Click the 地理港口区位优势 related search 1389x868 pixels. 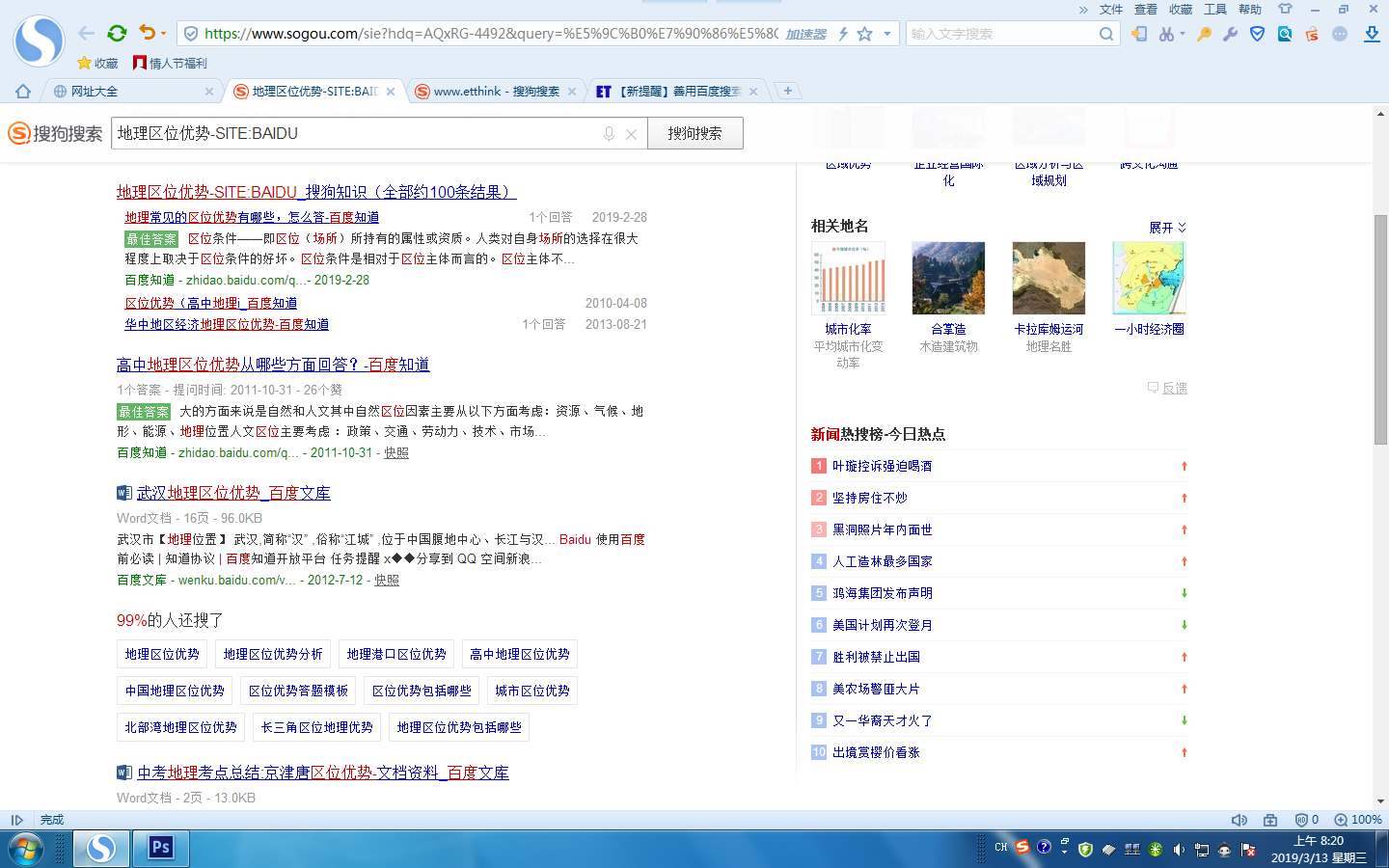click(396, 654)
